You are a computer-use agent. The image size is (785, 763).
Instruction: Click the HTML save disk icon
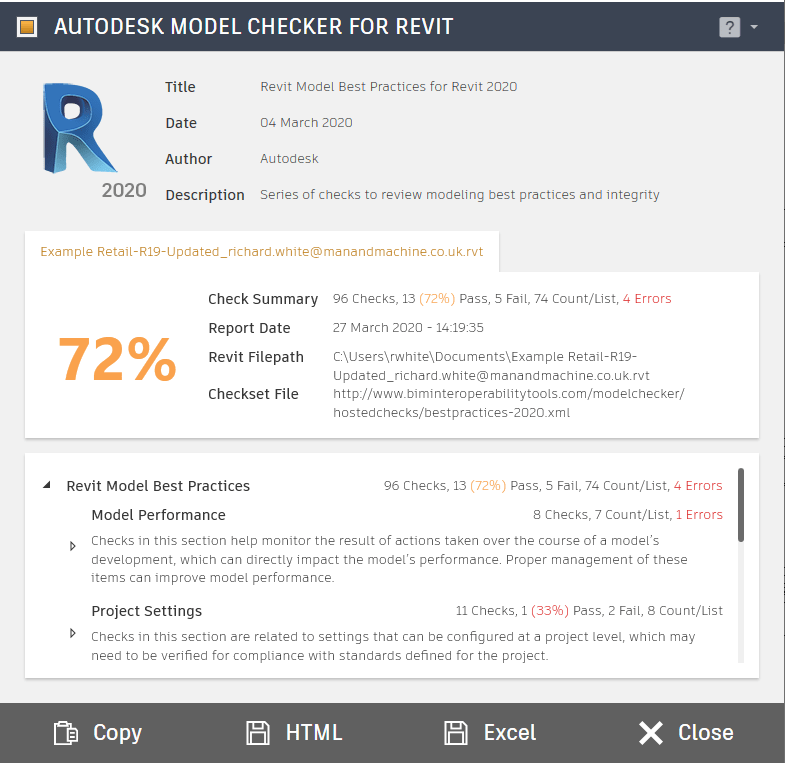coord(258,733)
